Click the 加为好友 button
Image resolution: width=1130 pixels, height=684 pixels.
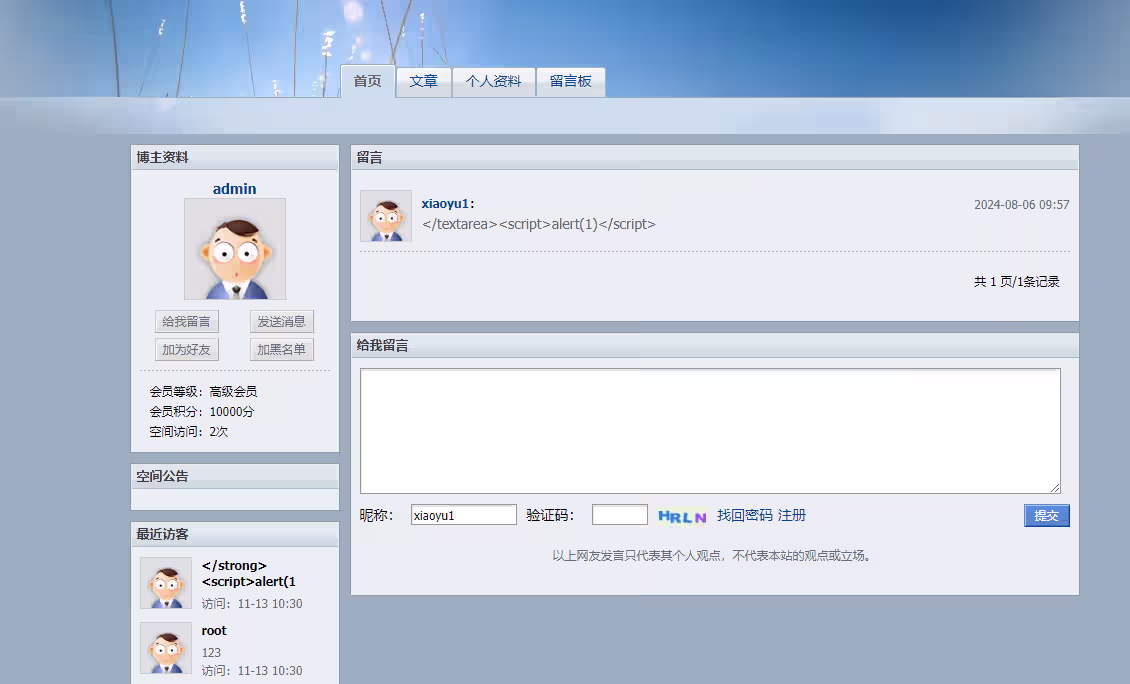(187, 350)
